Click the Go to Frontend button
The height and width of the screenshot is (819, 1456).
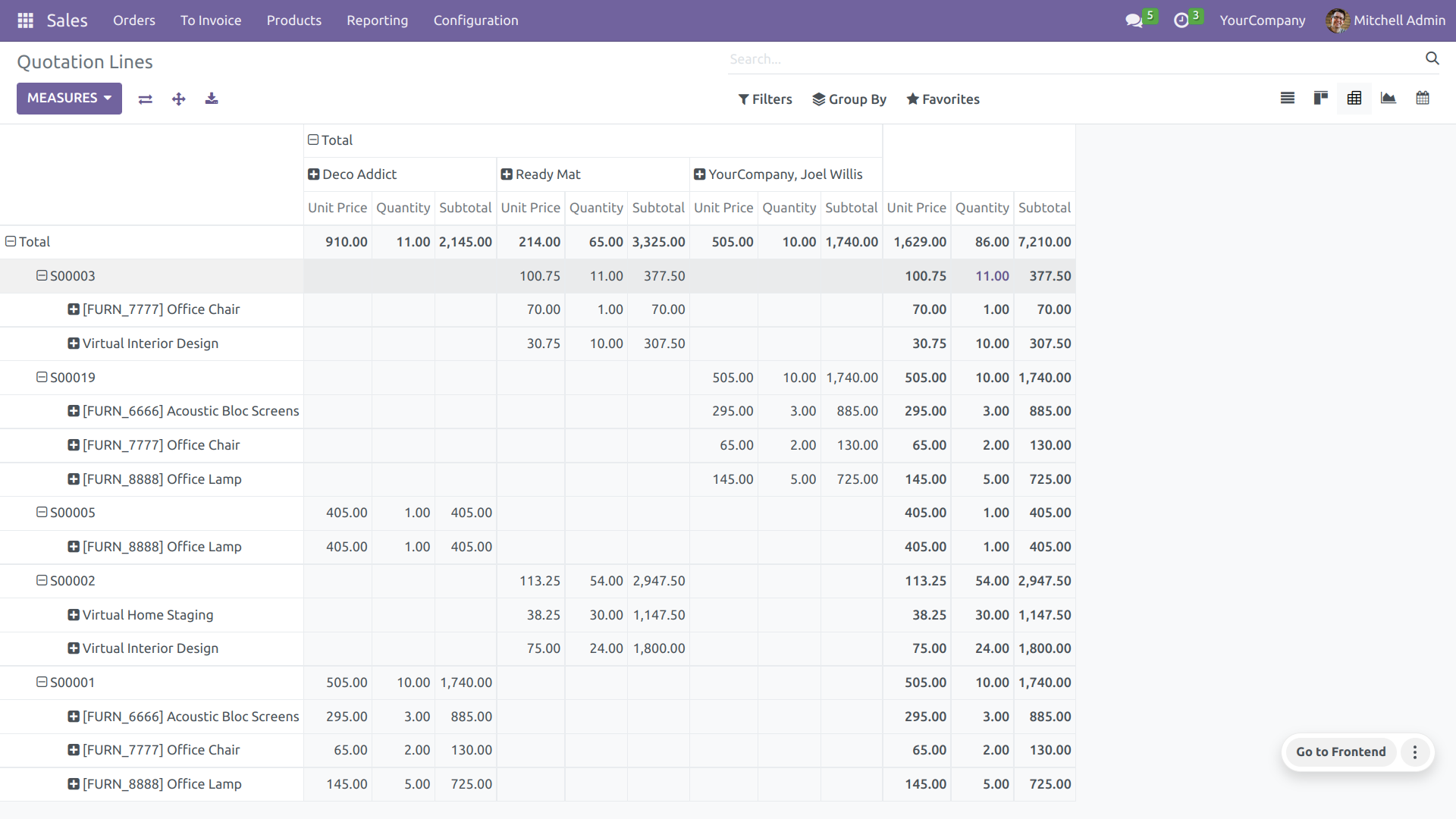click(1340, 752)
